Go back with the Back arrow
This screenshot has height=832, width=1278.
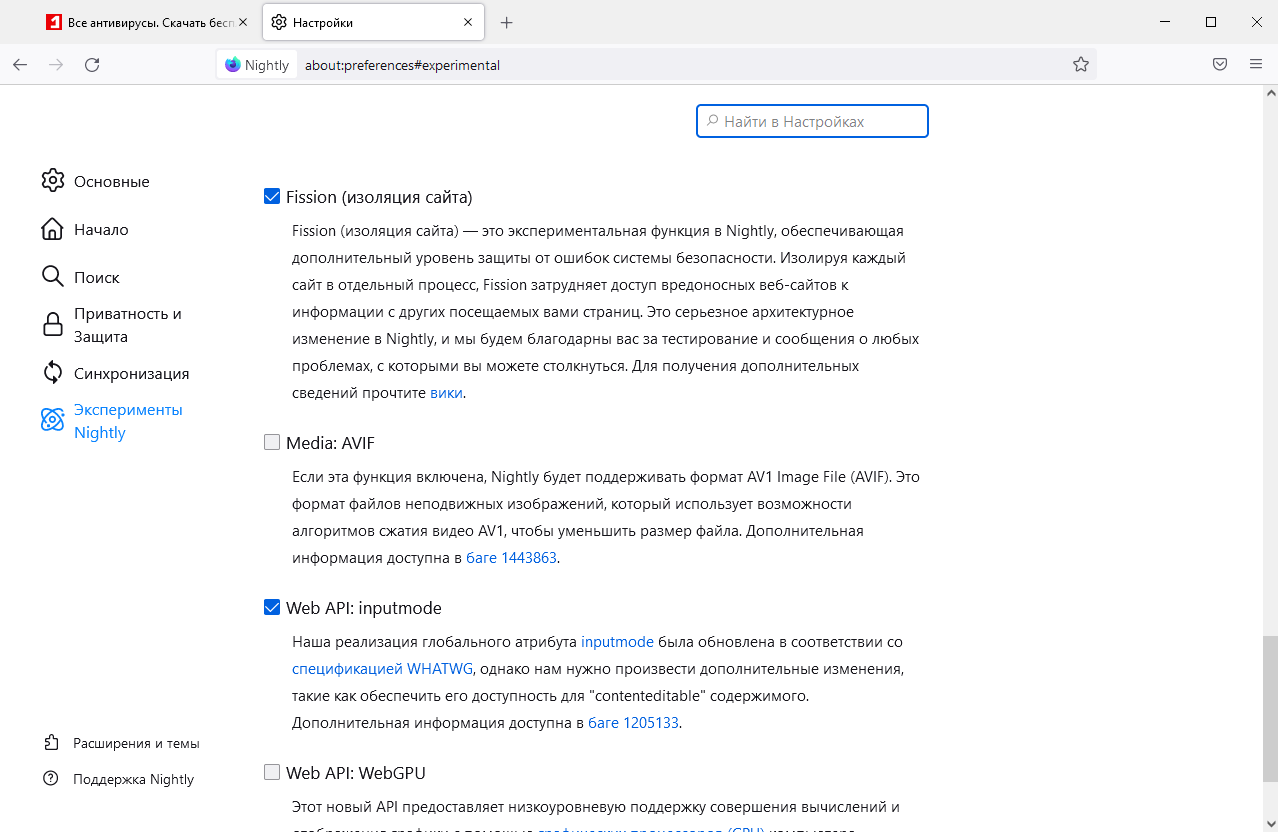pyautogui.click(x=20, y=65)
